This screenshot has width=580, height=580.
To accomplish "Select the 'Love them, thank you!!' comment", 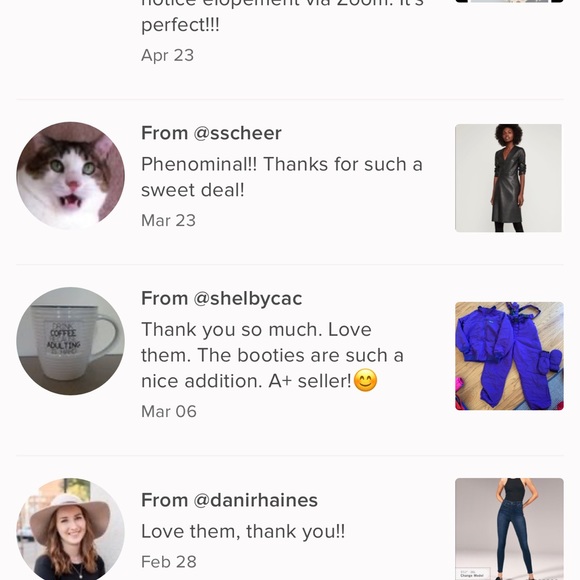I will 243,532.
